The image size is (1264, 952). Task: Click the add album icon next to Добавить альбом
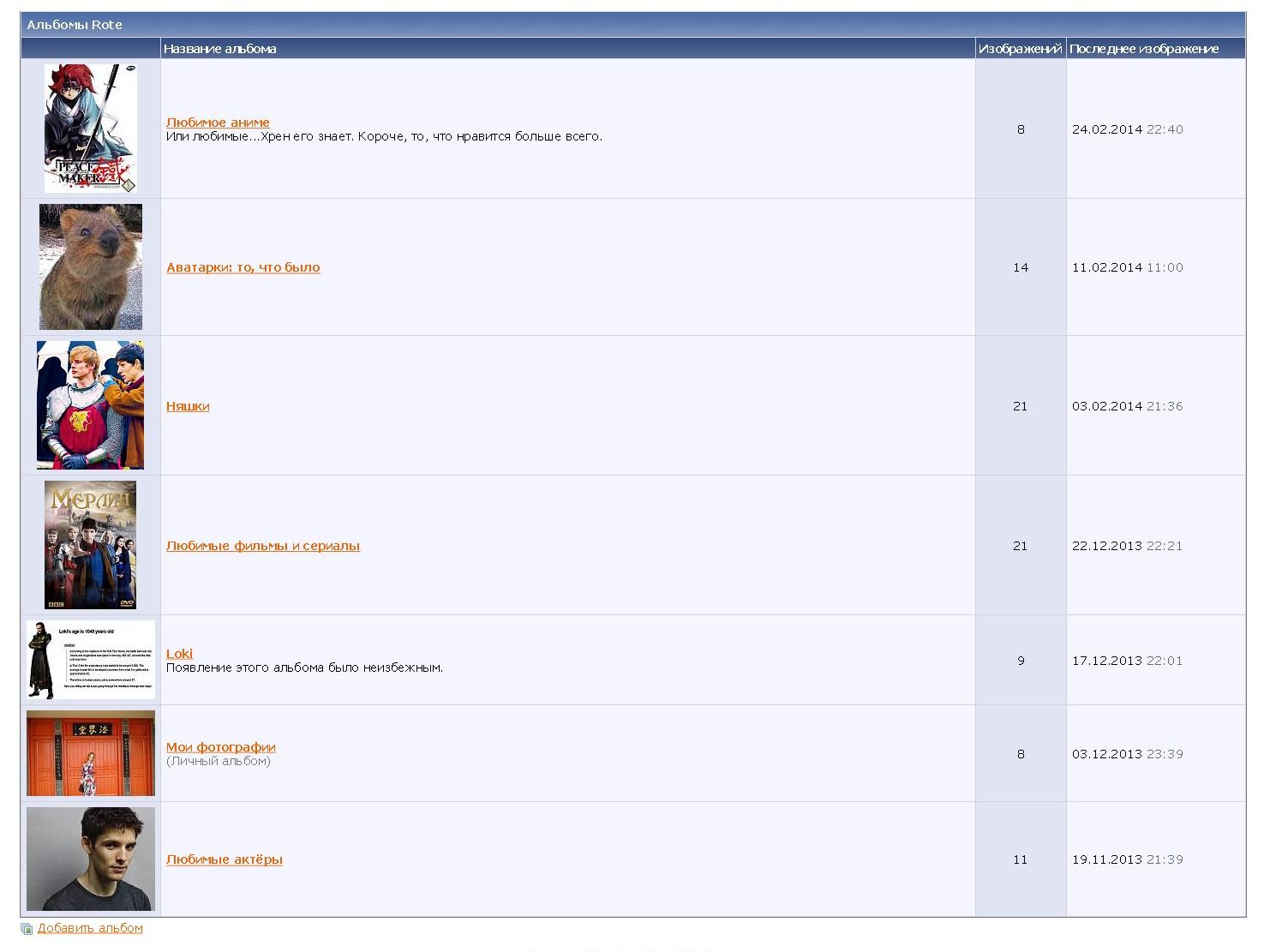pyautogui.click(x=27, y=928)
